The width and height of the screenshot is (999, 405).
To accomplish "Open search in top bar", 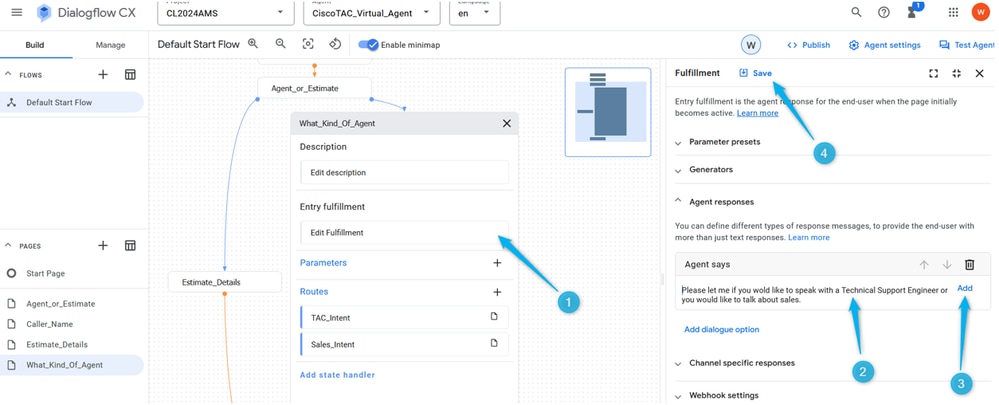I will click(x=856, y=12).
